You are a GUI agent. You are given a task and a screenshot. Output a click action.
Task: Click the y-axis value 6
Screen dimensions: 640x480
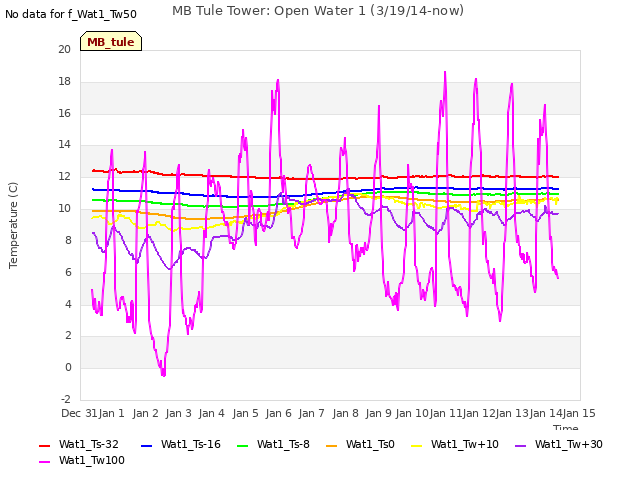[x=68, y=272]
